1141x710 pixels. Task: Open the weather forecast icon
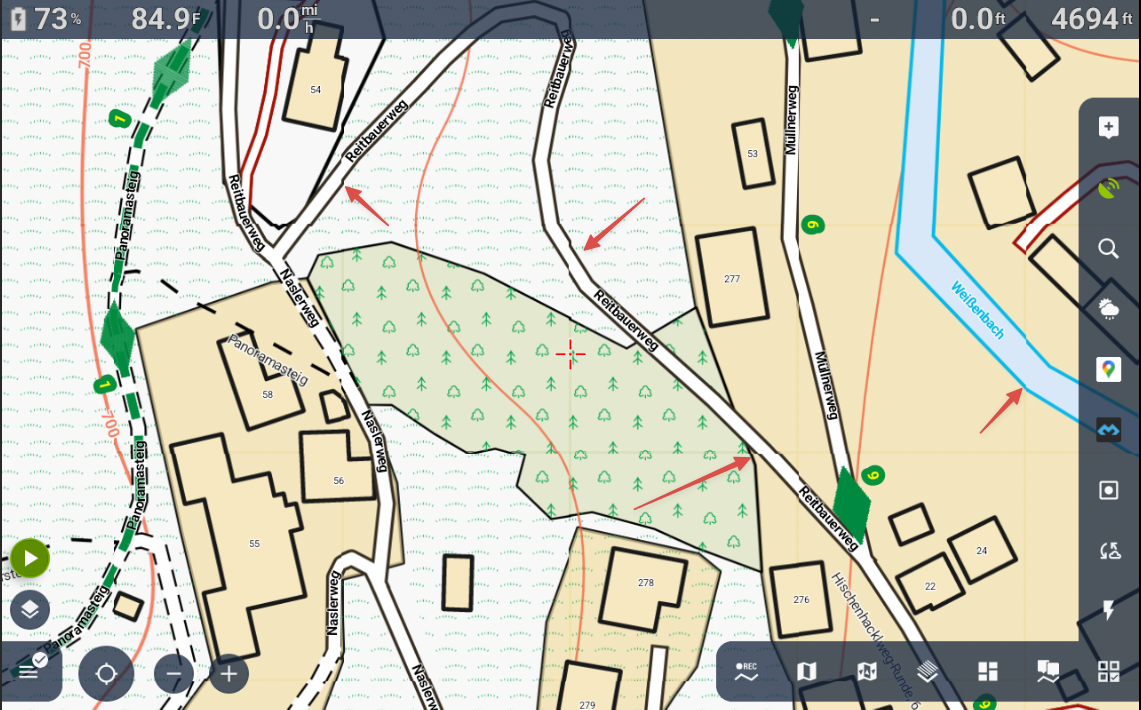1108,309
